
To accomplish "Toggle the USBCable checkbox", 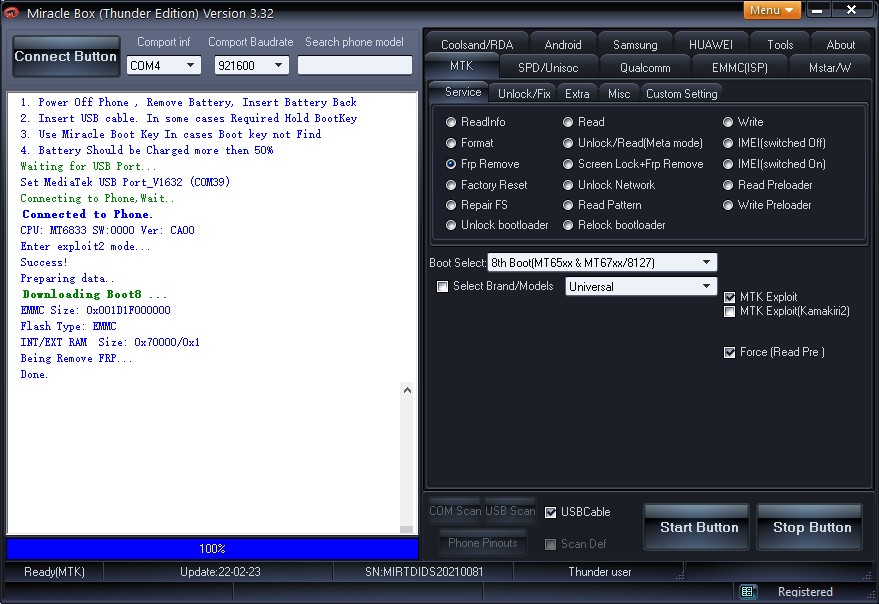I will pyautogui.click(x=550, y=512).
